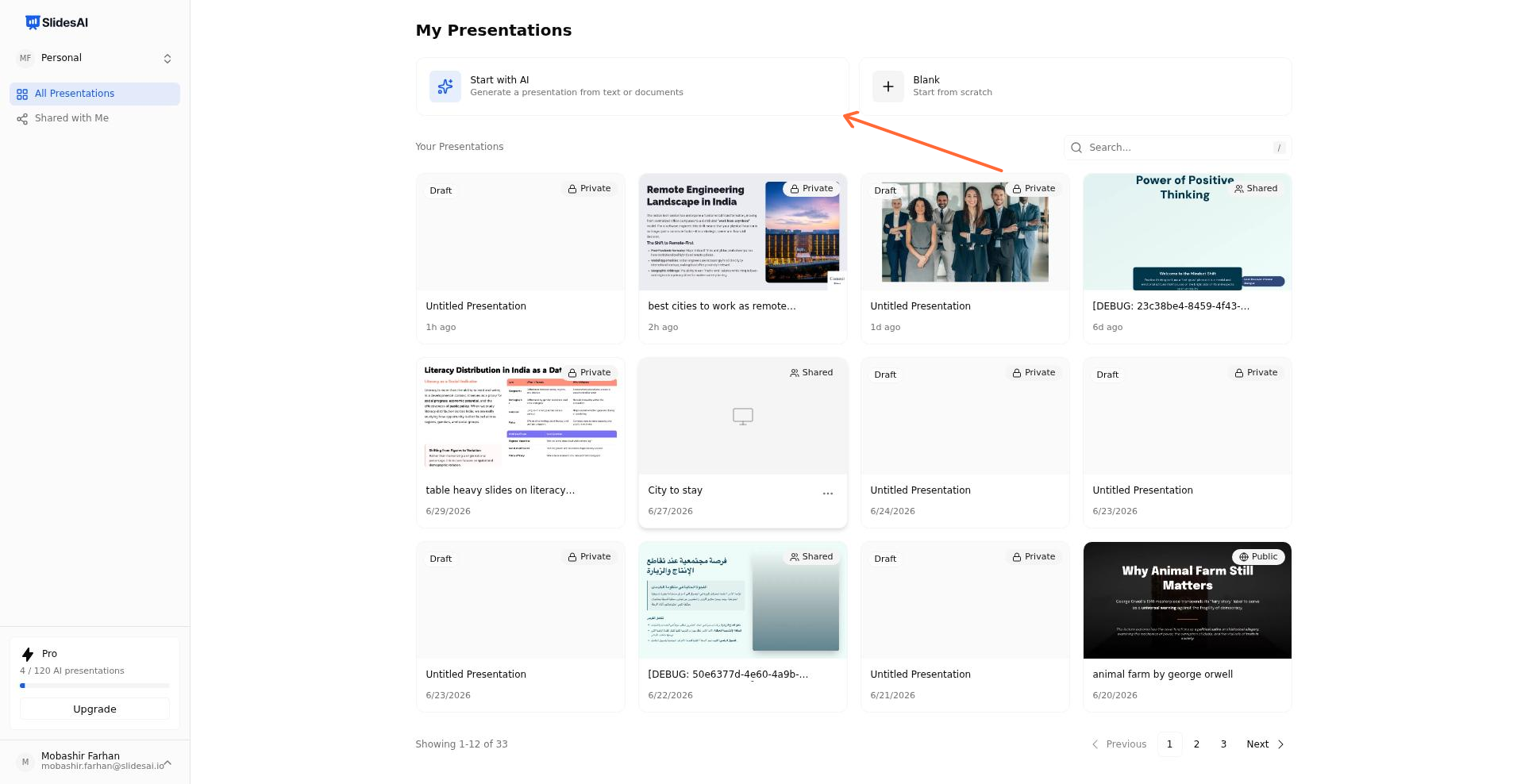Click the Blank presentation plus icon
This screenshot has height=784, width=1517.
click(x=888, y=86)
